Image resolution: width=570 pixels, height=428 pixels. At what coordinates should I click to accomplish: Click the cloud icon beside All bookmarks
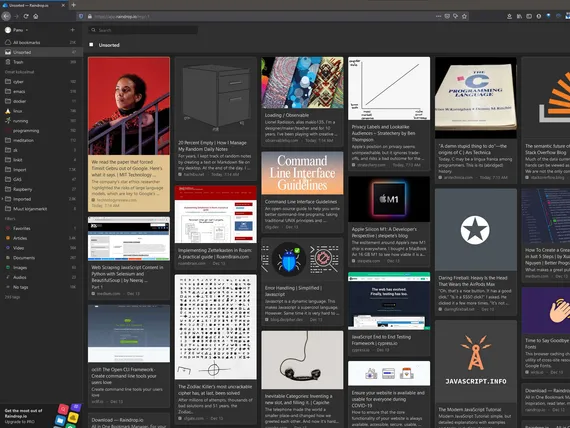coord(8,42)
